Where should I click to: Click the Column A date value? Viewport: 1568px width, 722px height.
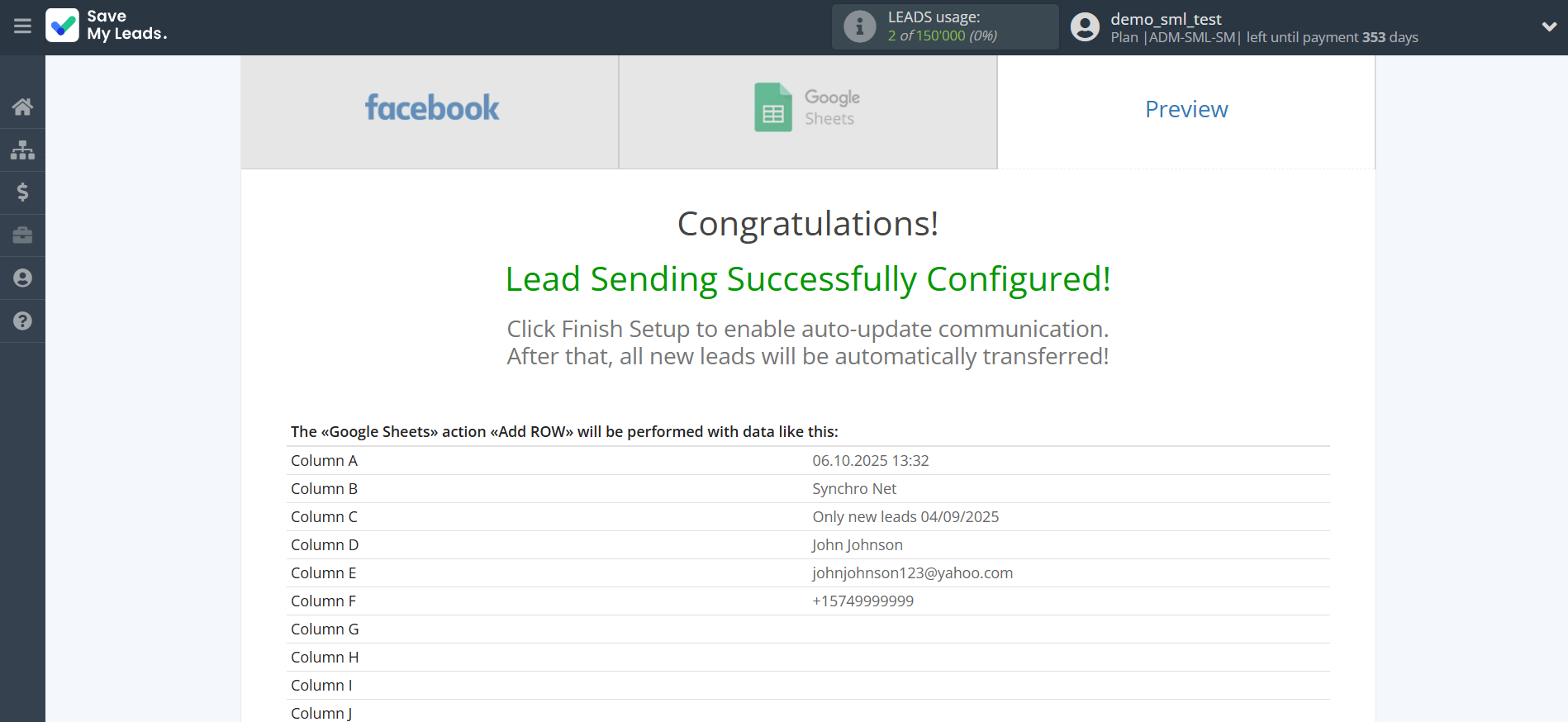870,461
